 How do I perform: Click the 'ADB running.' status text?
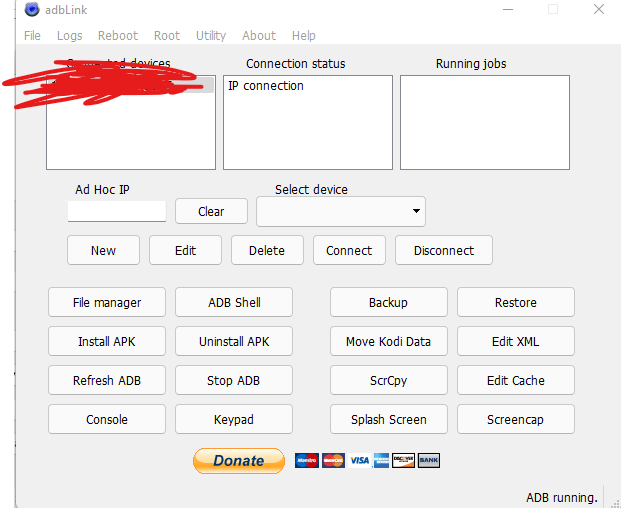tap(562, 498)
